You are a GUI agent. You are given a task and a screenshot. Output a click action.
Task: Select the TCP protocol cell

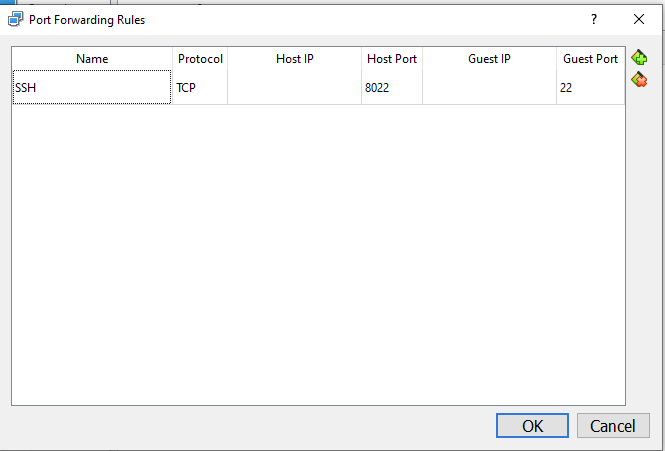pyautogui.click(x=200, y=87)
